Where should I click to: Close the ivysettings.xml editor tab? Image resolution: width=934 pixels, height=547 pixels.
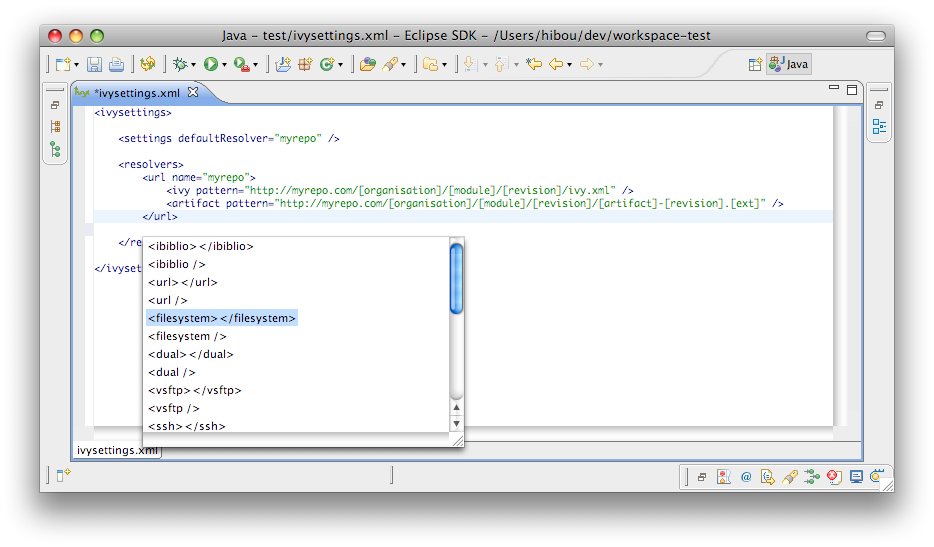(x=194, y=92)
